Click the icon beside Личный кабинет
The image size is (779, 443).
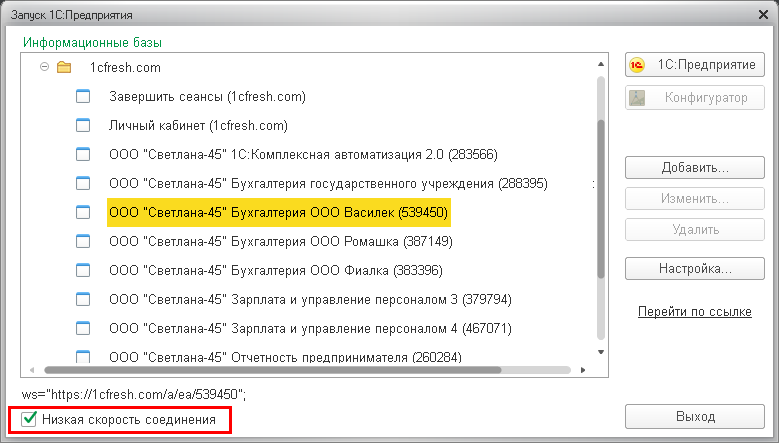tap(84, 126)
